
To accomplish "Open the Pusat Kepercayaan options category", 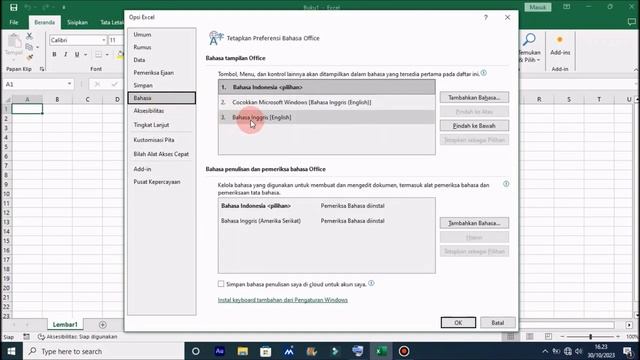I will click(x=162, y=182).
